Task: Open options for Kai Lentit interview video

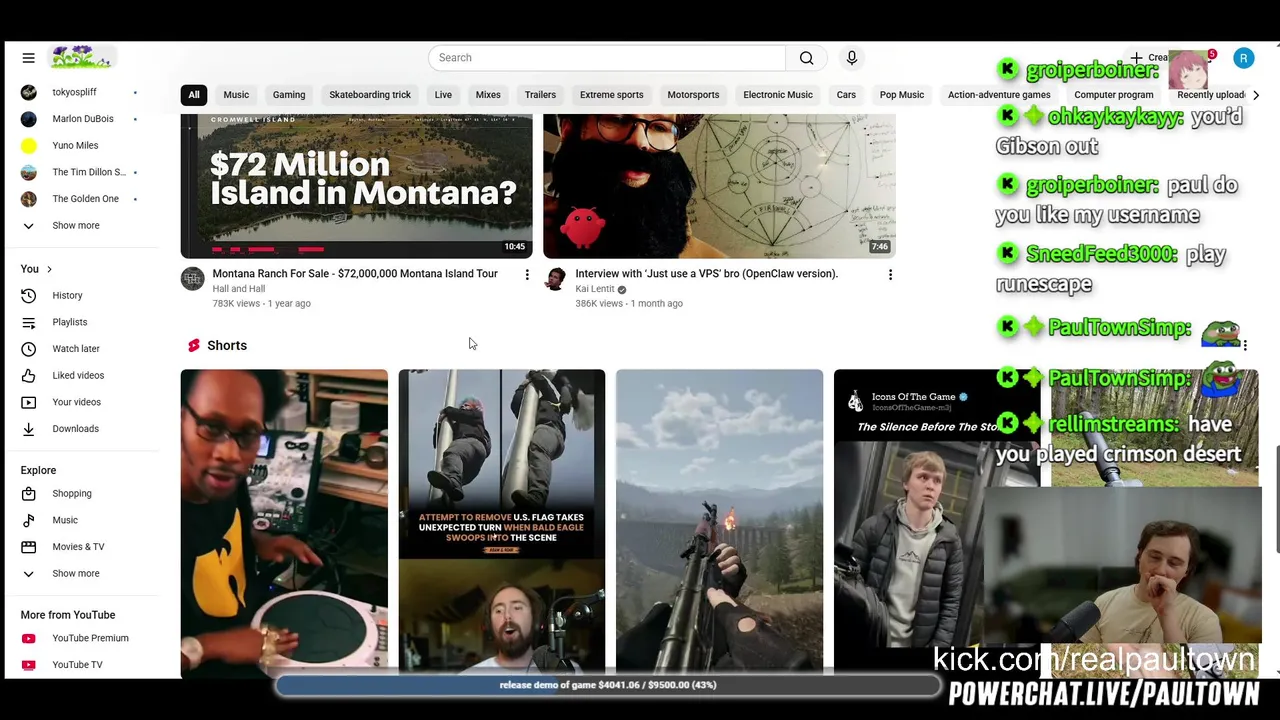Action: [x=890, y=274]
